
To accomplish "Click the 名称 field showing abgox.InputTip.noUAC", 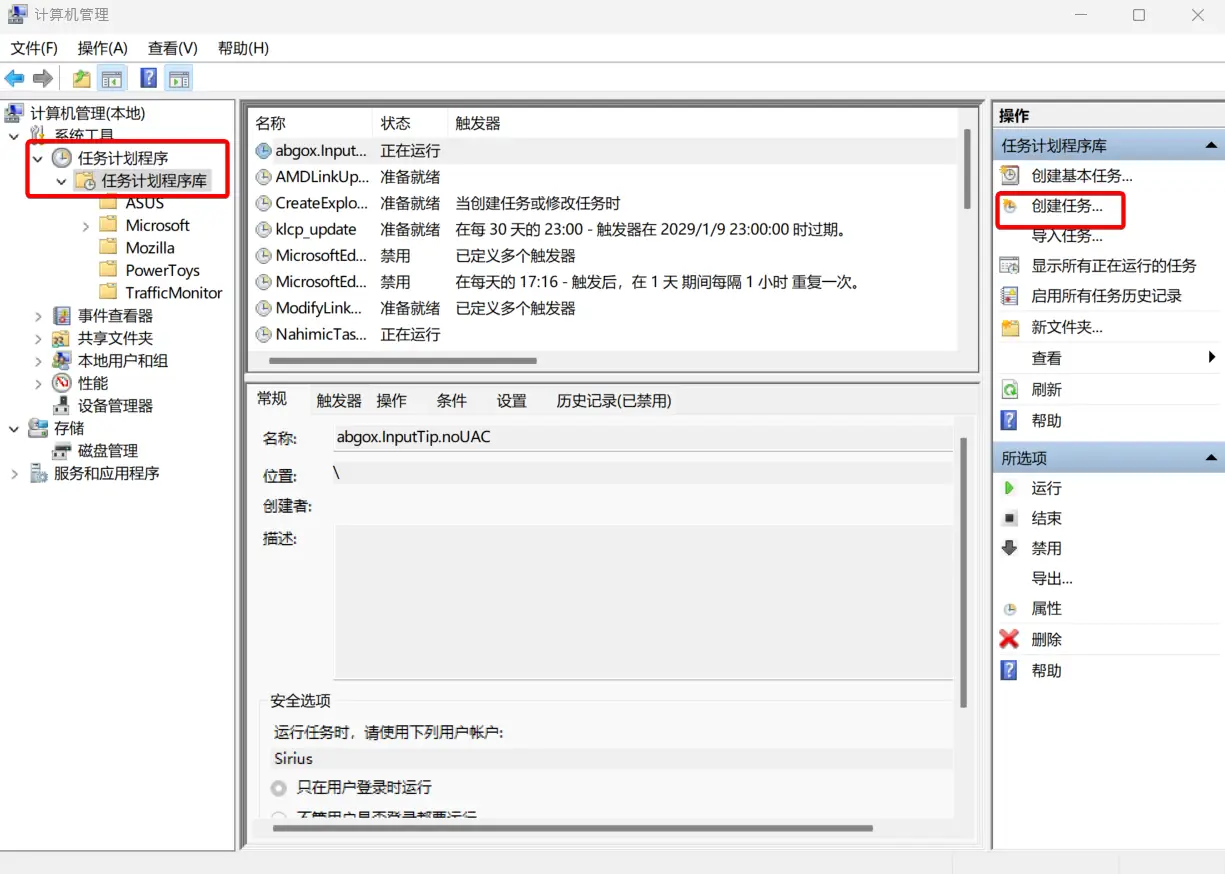I will point(643,437).
